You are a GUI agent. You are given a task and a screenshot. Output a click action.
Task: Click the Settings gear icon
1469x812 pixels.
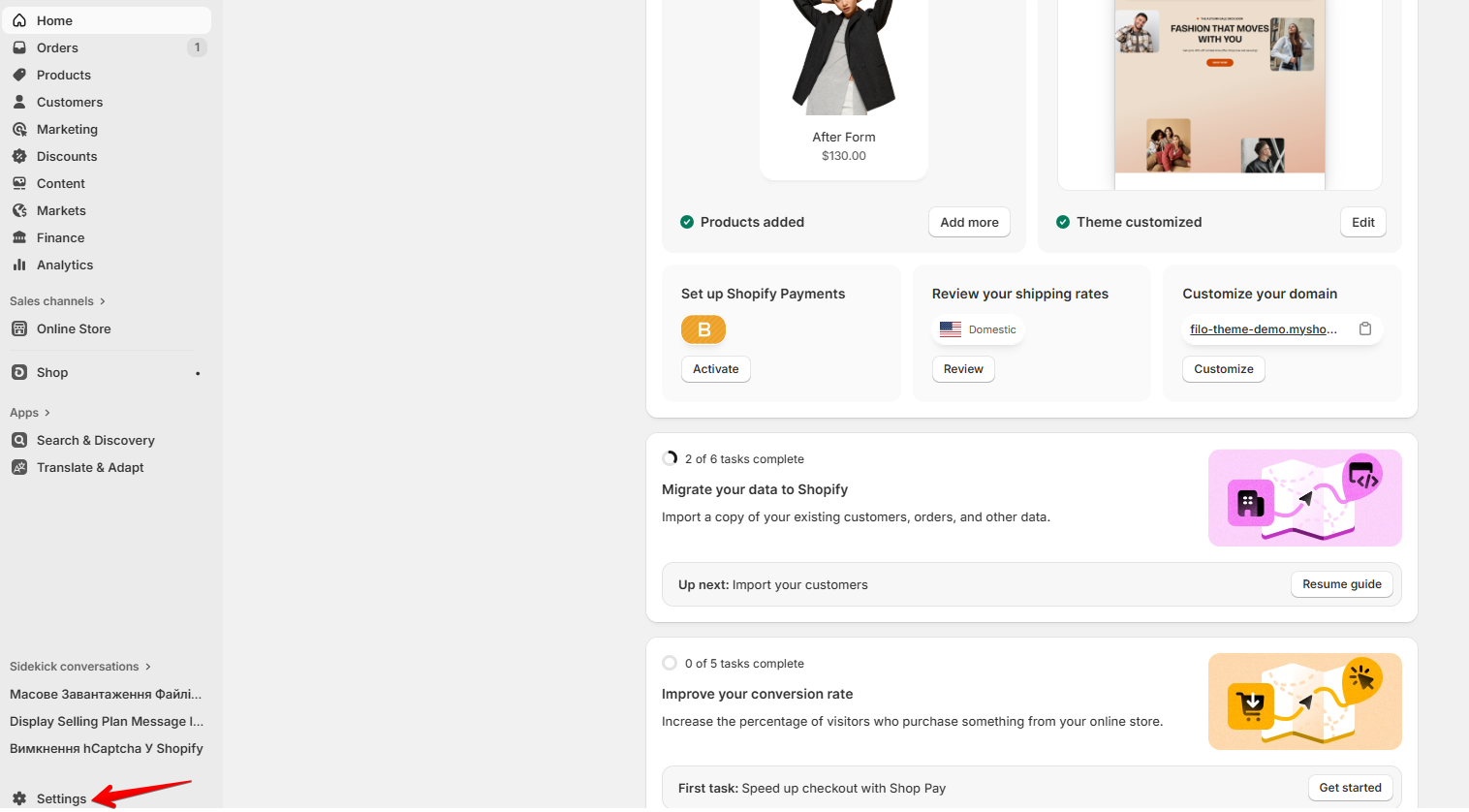(x=19, y=798)
